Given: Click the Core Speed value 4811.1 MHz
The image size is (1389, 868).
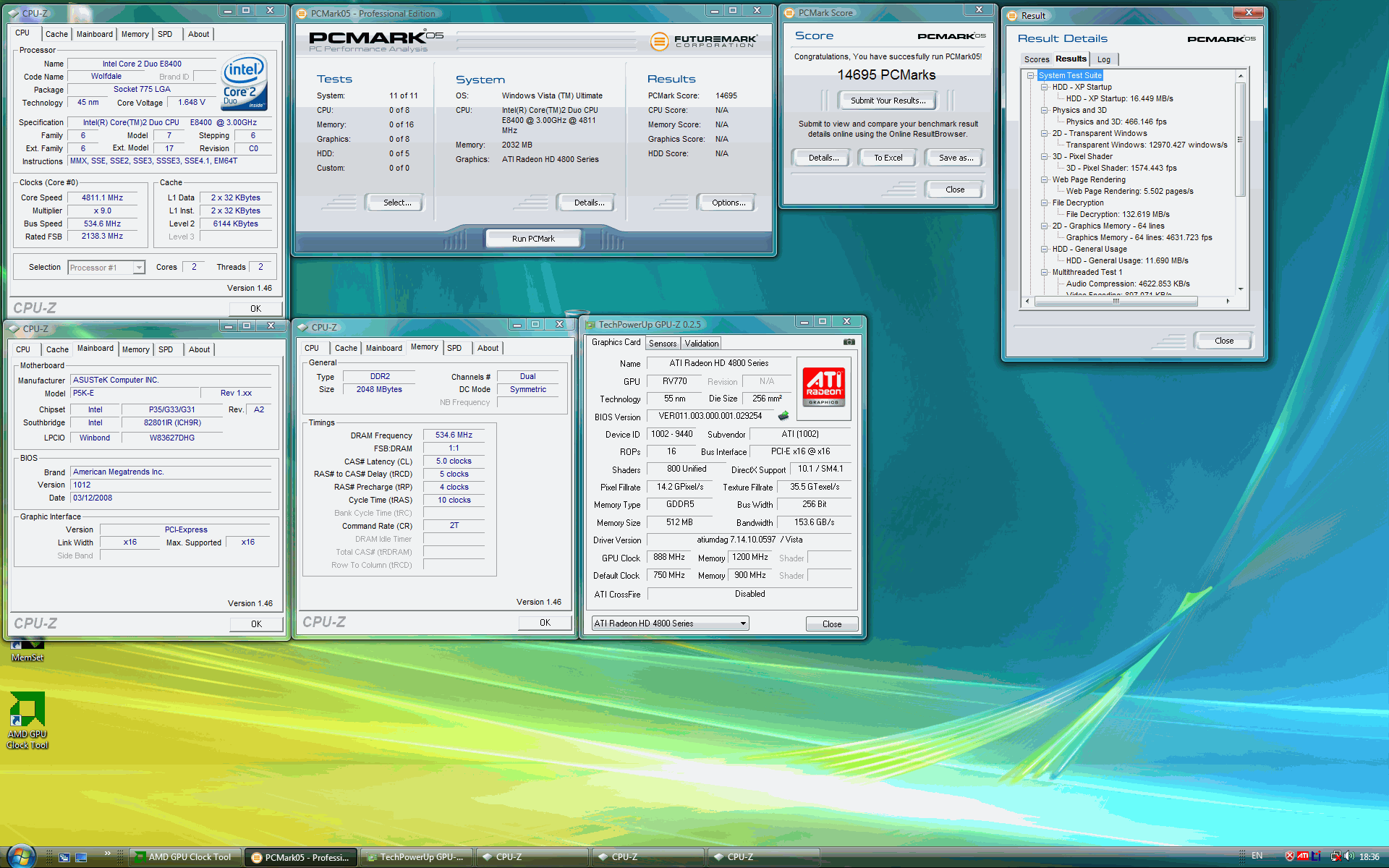Looking at the screenshot, I should click(102, 197).
